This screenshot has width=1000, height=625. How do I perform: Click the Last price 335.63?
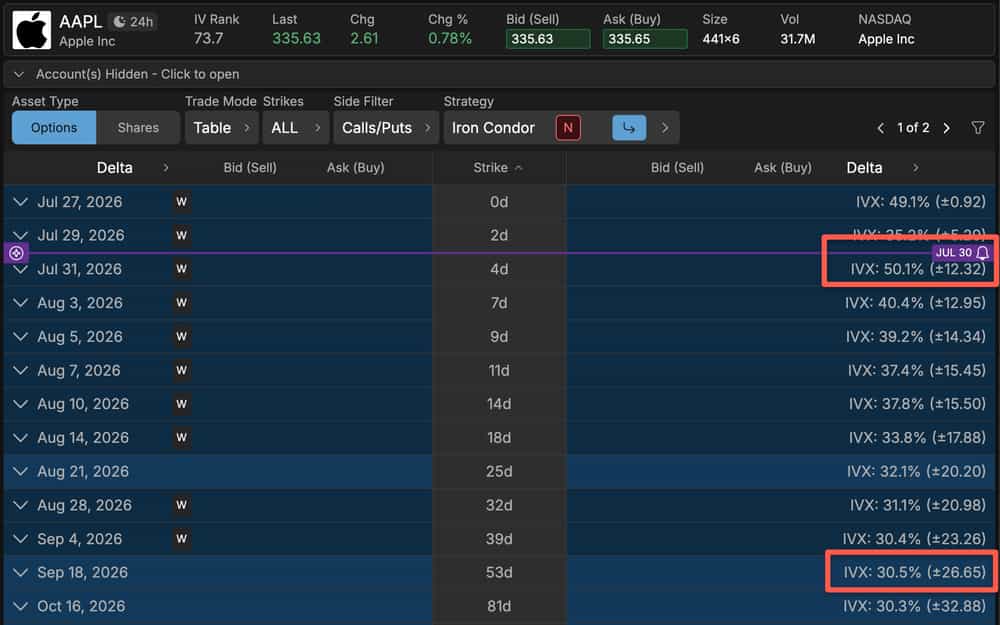tap(297, 39)
